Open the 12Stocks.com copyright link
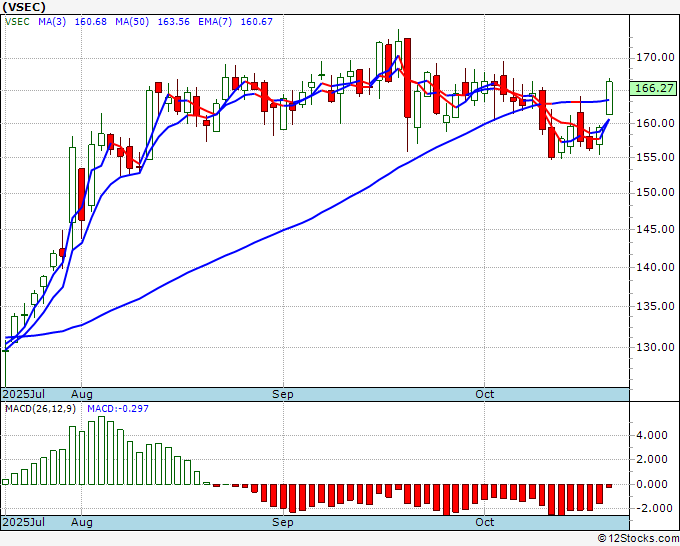The image size is (680, 546). (x=638, y=538)
